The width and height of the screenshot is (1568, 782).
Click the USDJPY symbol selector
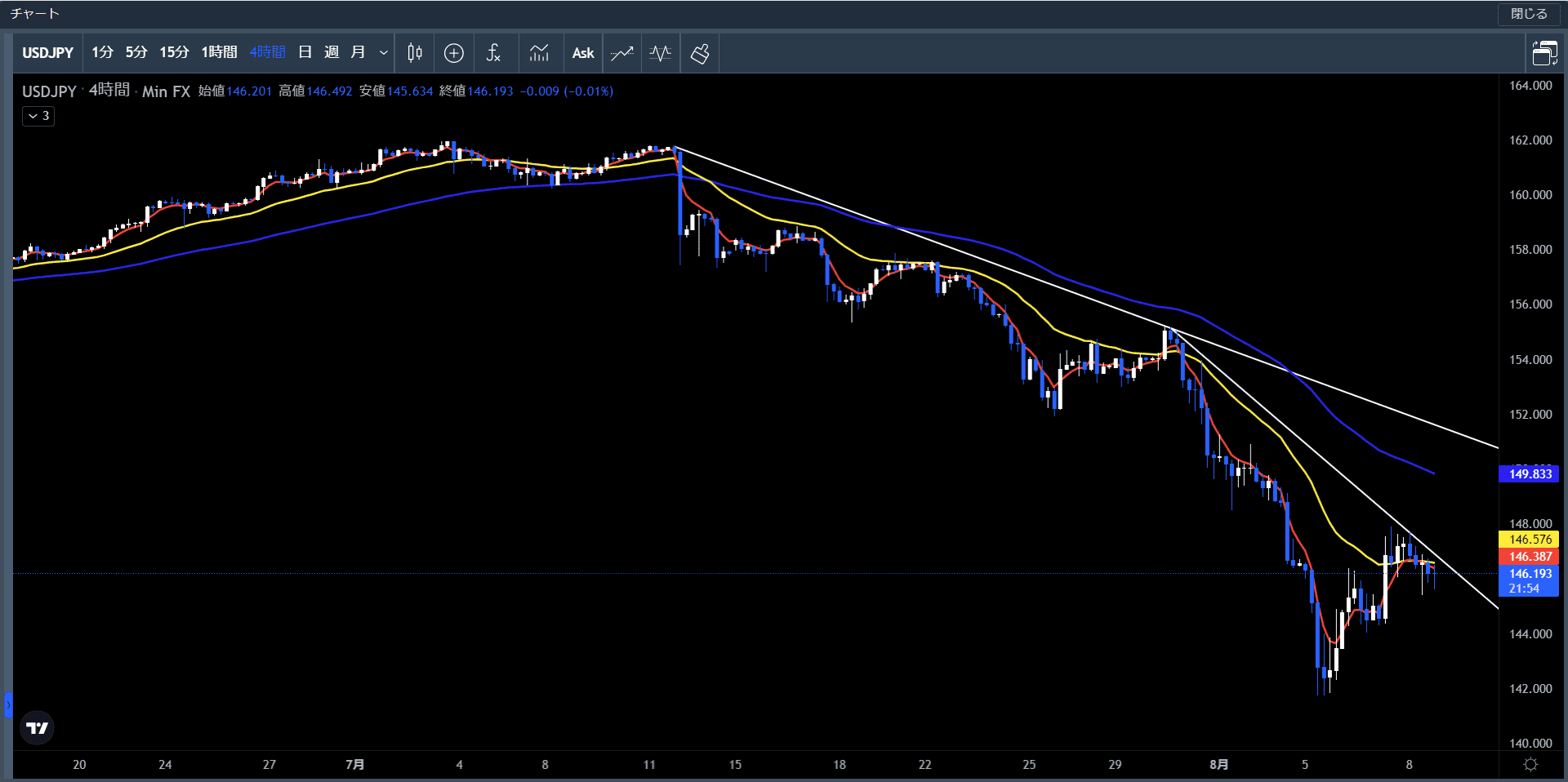pos(48,53)
